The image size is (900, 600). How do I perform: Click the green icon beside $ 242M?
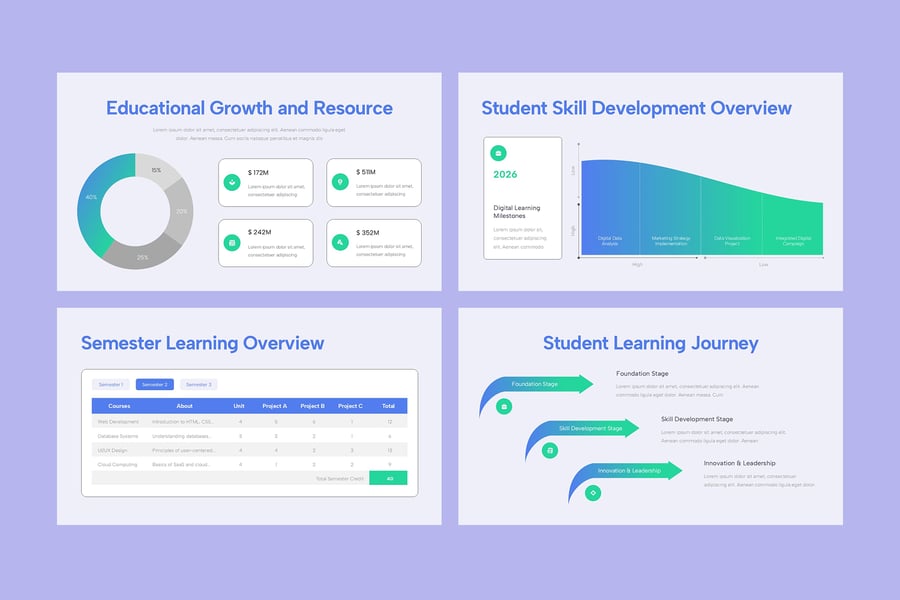(x=232, y=243)
